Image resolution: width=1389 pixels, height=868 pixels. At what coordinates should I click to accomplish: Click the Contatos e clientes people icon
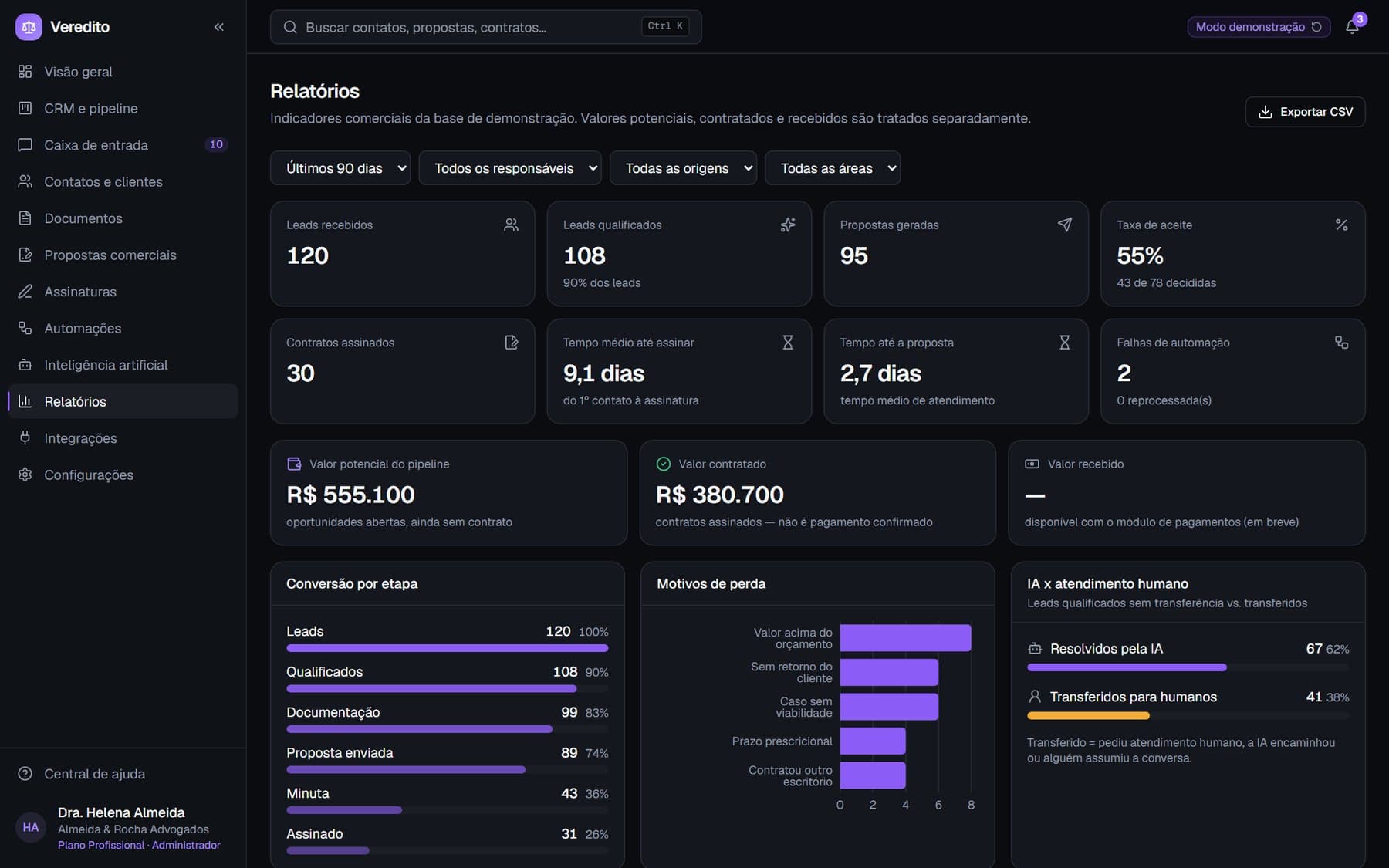[x=25, y=181]
